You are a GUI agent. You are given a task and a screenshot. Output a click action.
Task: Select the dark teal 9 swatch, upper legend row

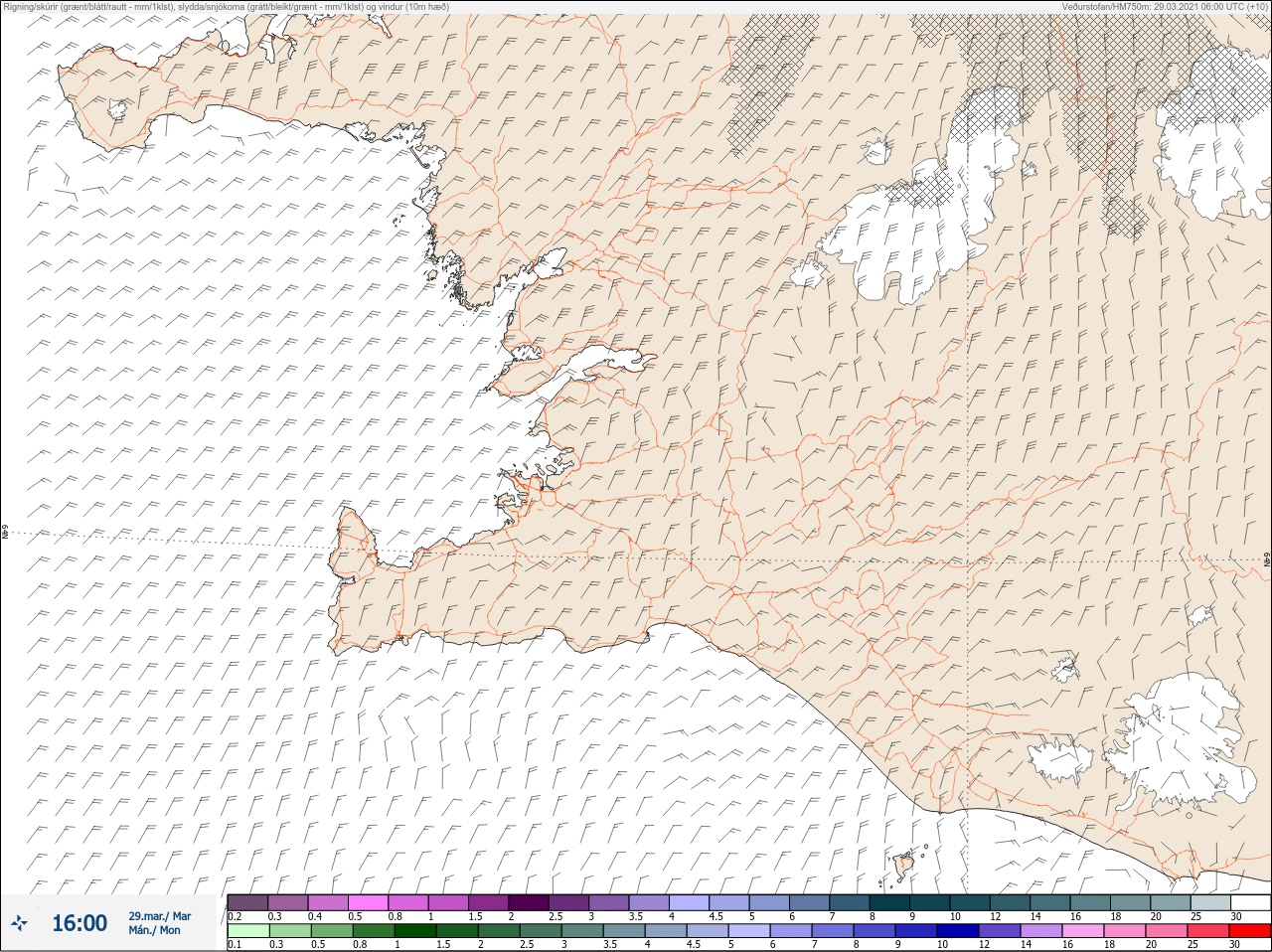[930, 902]
